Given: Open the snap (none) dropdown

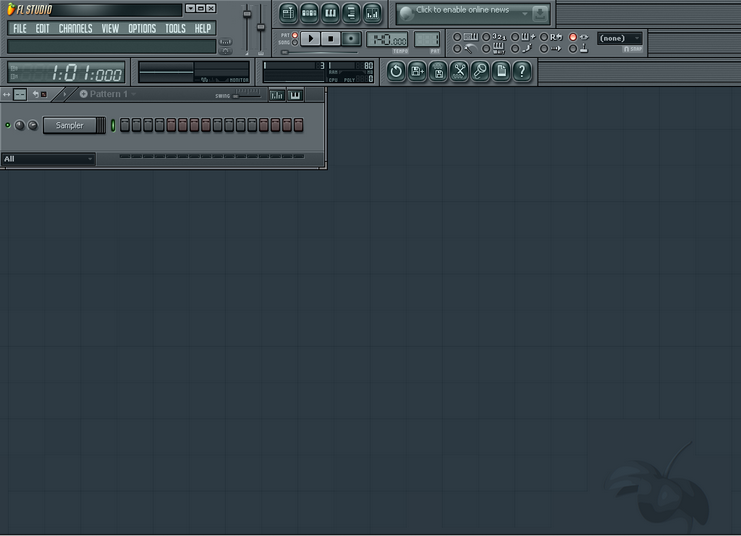Looking at the screenshot, I should click(620, 38).
